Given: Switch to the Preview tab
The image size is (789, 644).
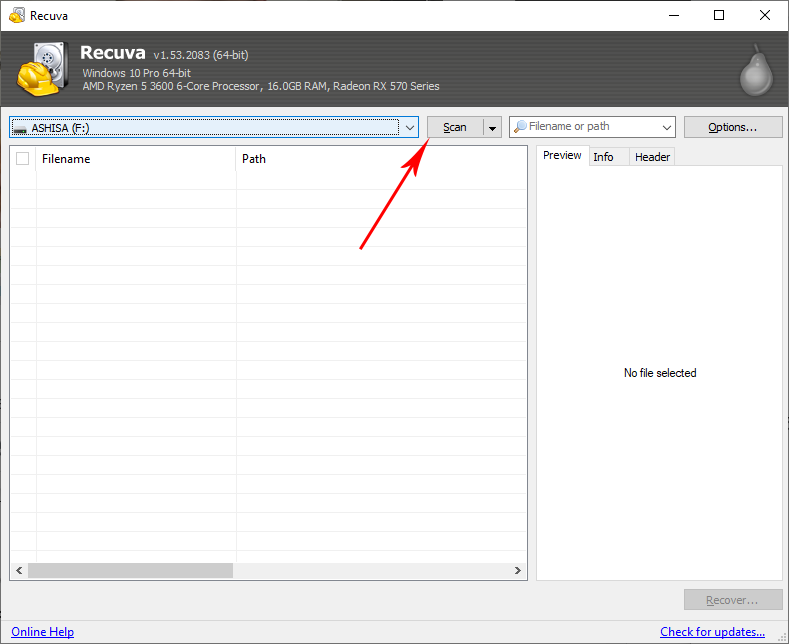Looking at the screenshot, I should point(562,155).
